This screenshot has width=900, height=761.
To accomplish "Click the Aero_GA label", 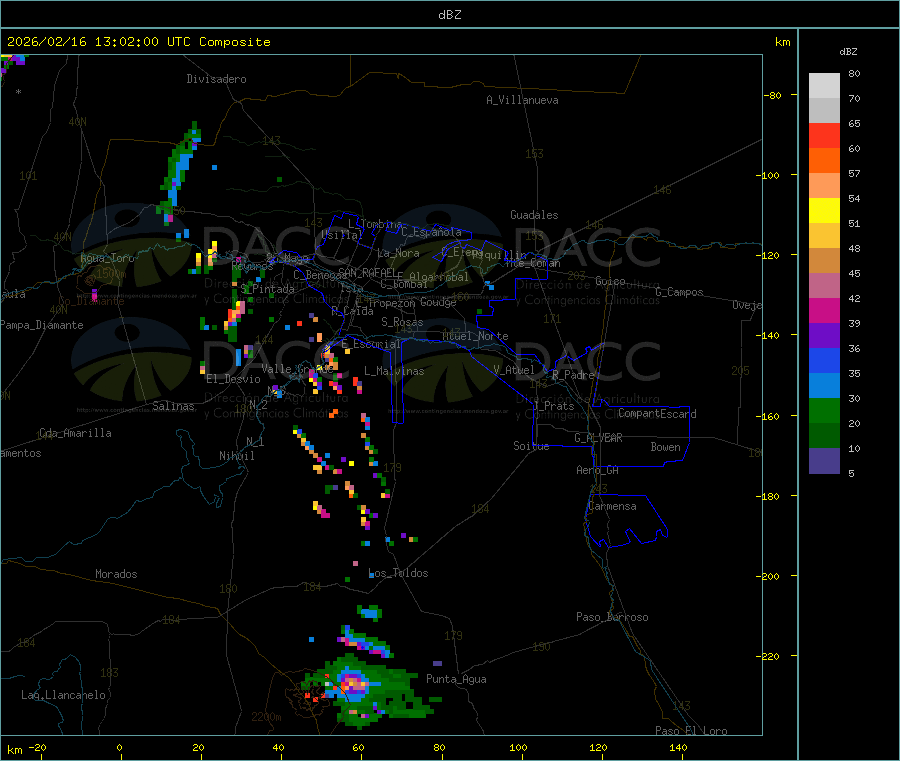I will tap(598, 470).
